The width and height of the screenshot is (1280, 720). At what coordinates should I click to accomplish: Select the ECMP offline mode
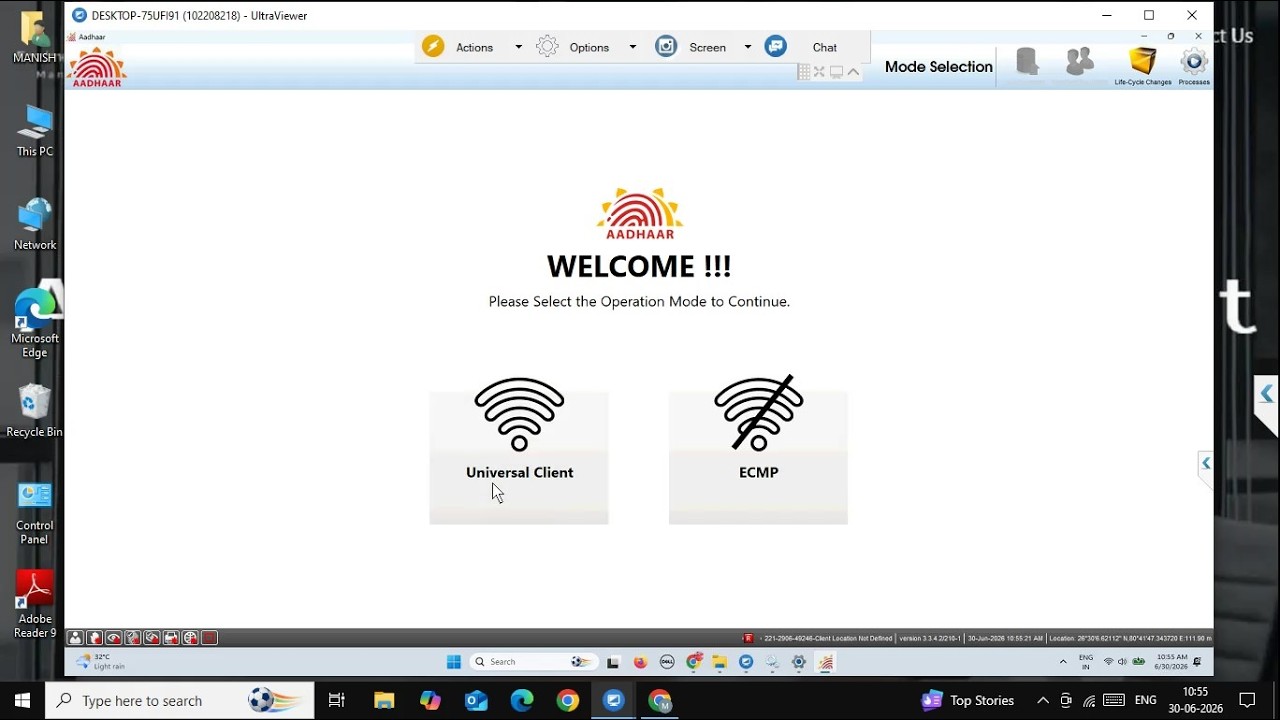coord(758,451)
